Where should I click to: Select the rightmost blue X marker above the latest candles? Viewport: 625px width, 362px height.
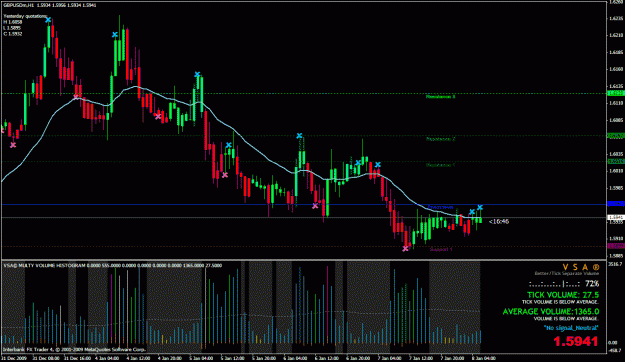[480, 207]
